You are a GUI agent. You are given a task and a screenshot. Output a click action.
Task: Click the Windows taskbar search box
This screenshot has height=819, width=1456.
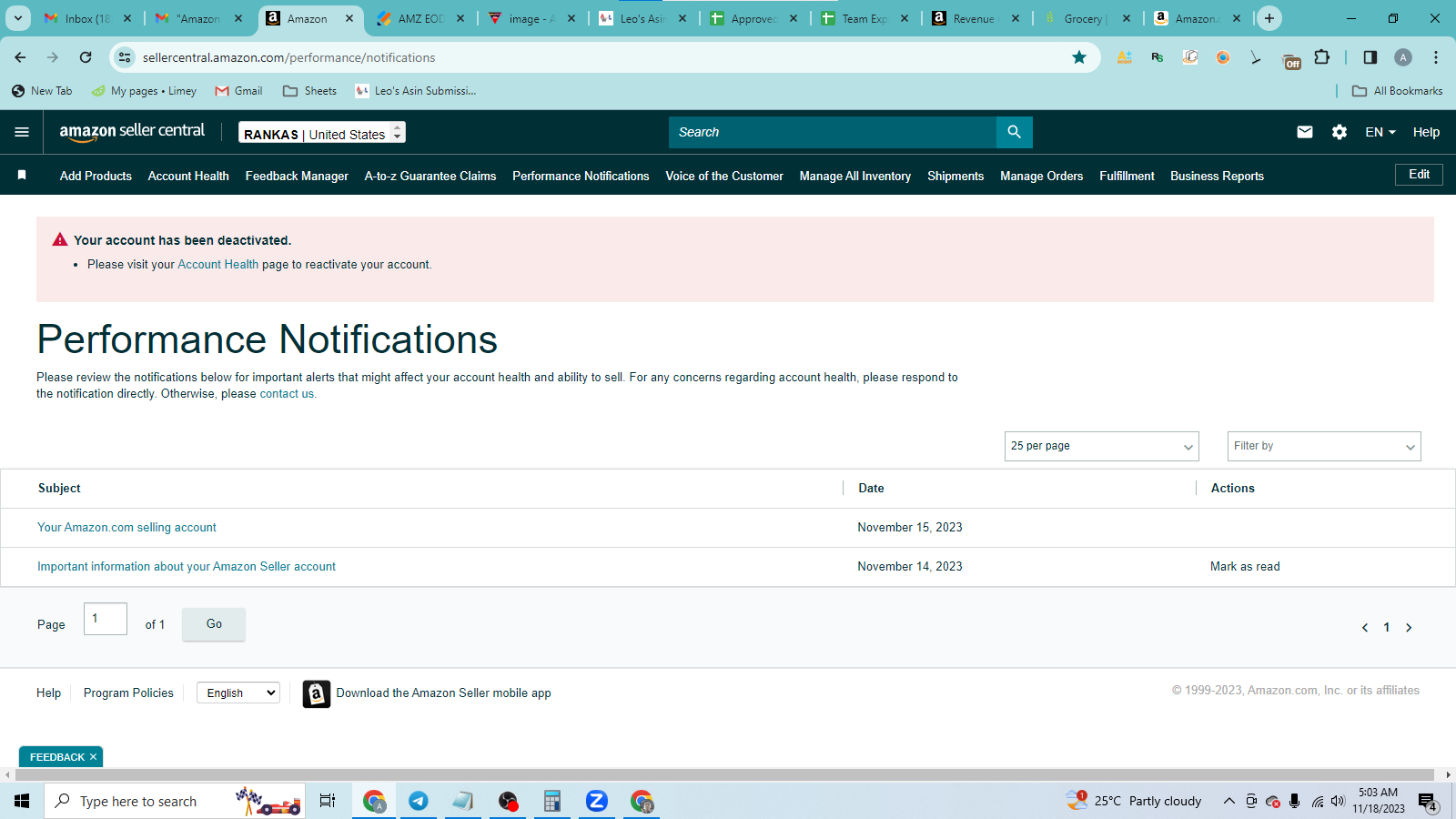175,801
